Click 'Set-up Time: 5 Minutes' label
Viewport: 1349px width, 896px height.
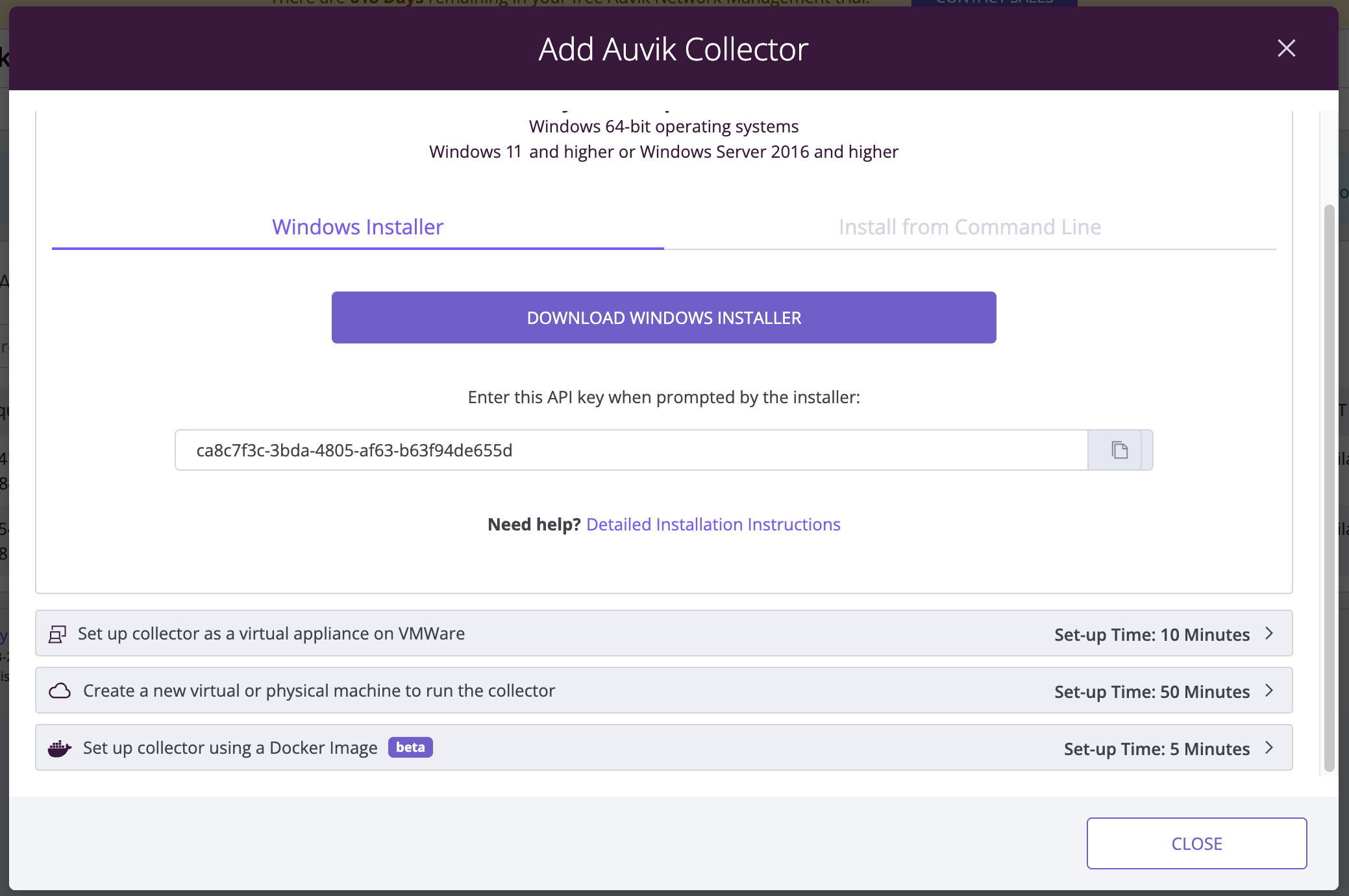pyautogui.click(x=1157, y=749)
